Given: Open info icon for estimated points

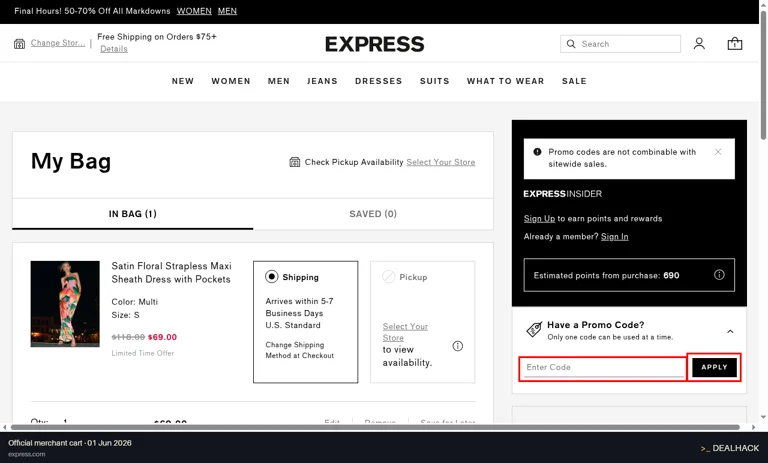Looking at the screenshot, I should point(719,275).
